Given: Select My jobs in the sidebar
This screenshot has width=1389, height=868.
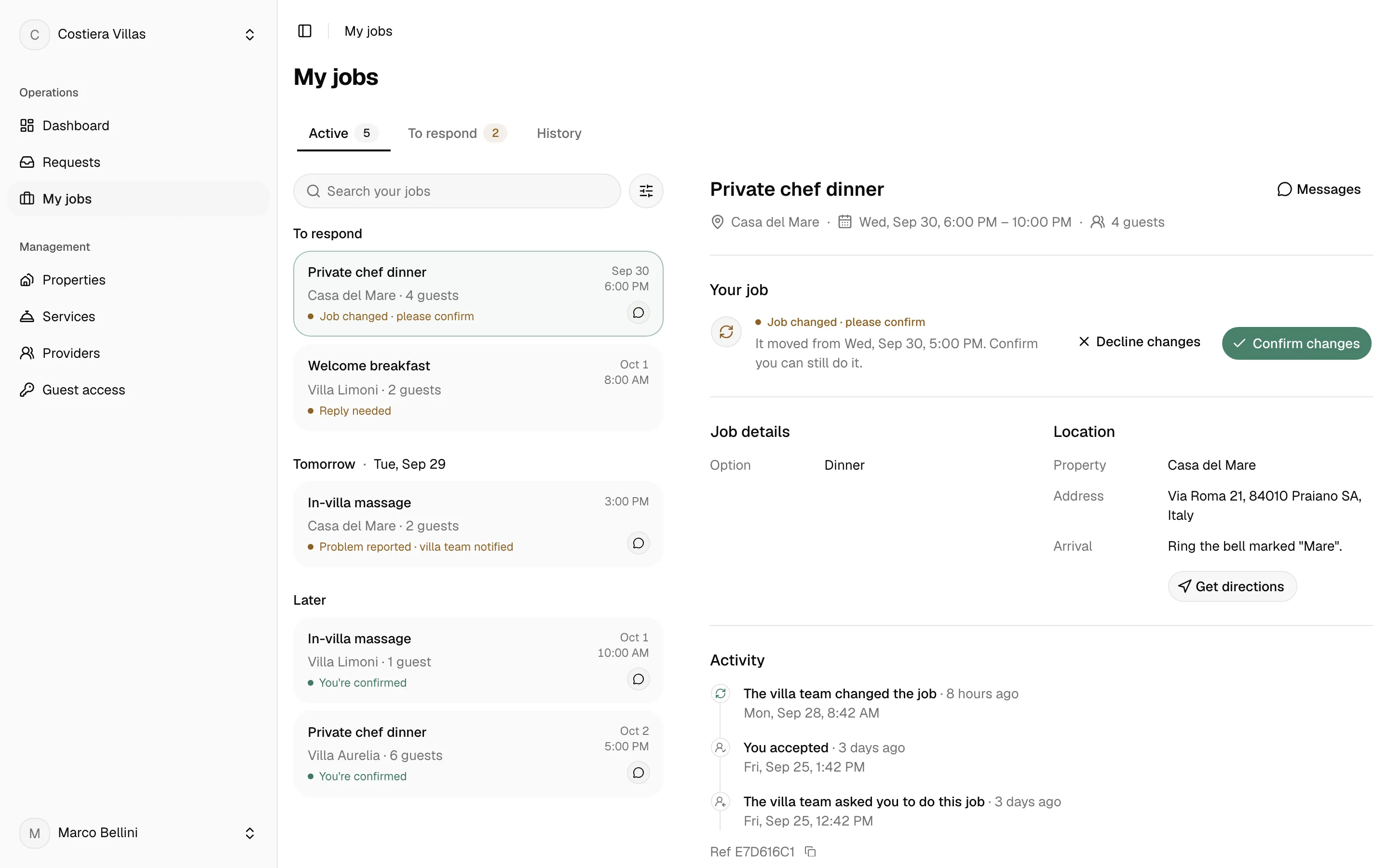Looking at the screenshot, I should tap(138, 199).
